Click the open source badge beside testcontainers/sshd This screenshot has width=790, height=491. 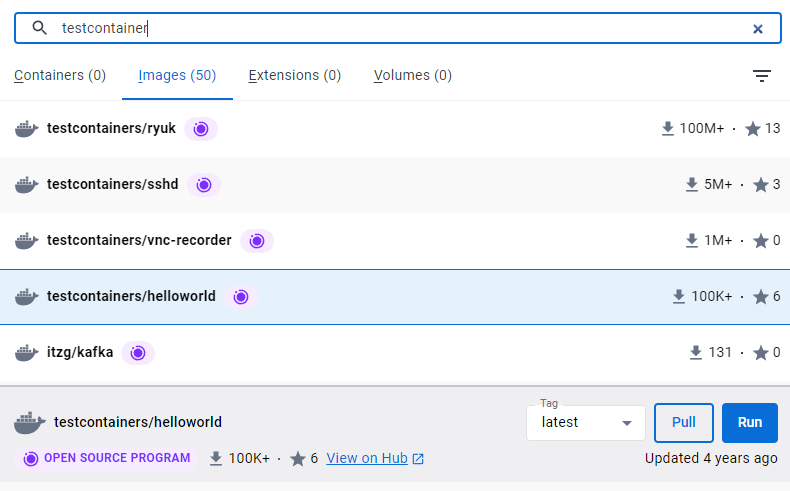tap(204, 185)
